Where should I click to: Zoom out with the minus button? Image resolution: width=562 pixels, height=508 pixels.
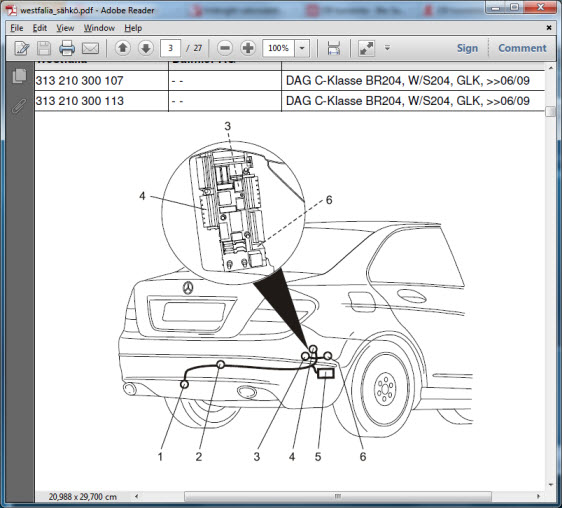click(x=225, y=48)
